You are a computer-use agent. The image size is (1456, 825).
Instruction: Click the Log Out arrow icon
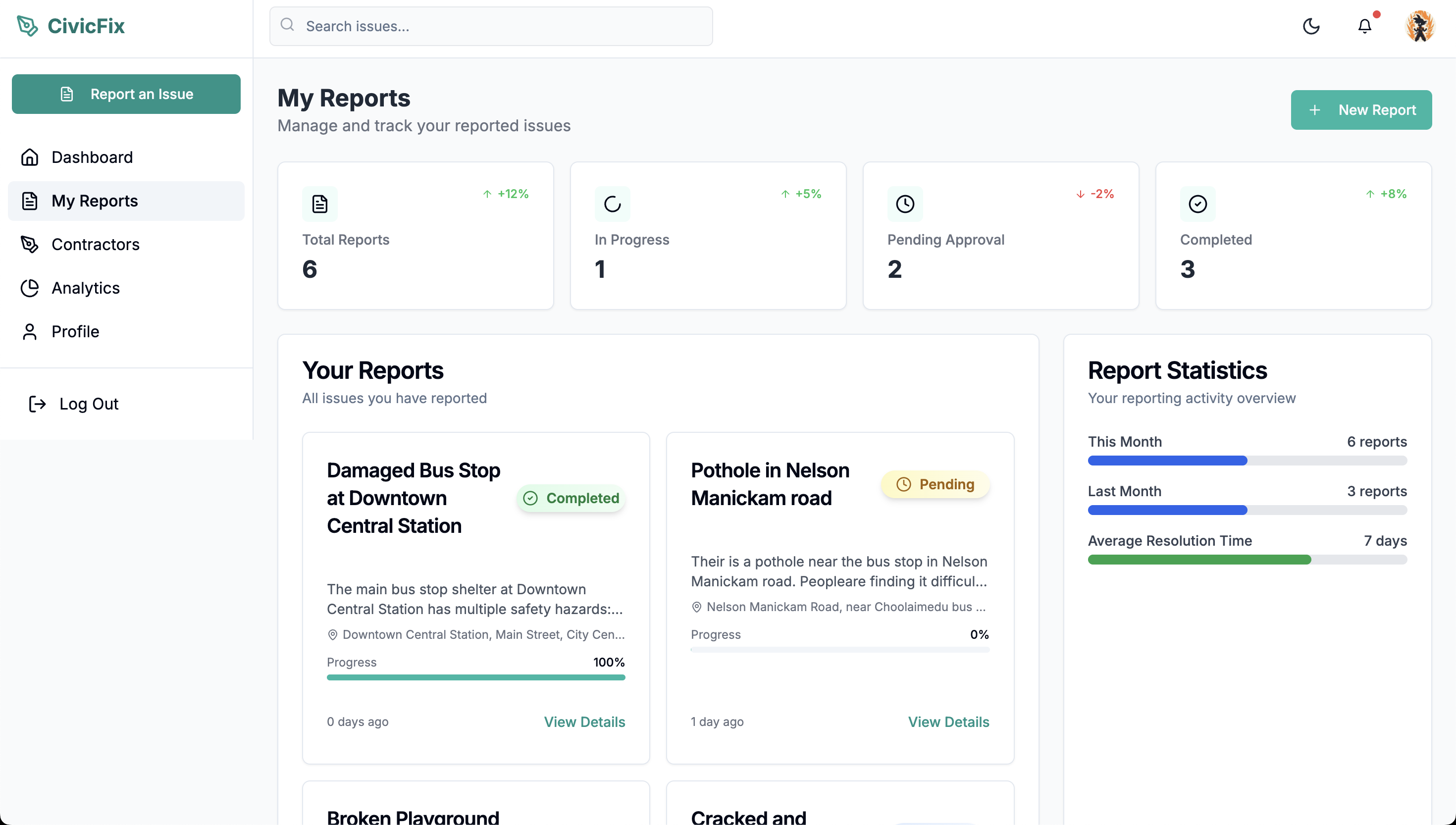(38, 404)
